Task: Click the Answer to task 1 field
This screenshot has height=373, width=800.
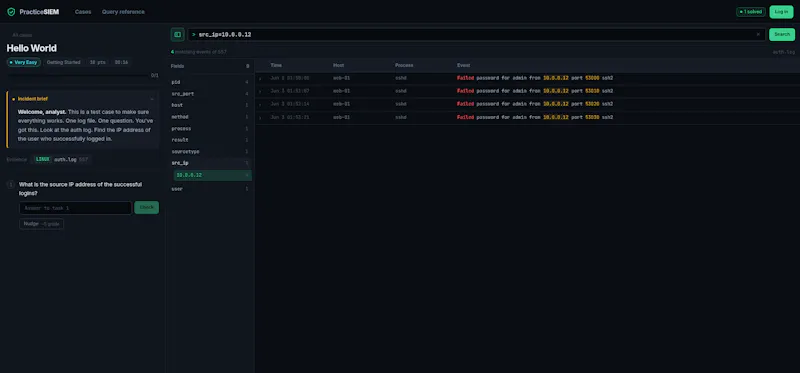Action: tap(76, 208)
